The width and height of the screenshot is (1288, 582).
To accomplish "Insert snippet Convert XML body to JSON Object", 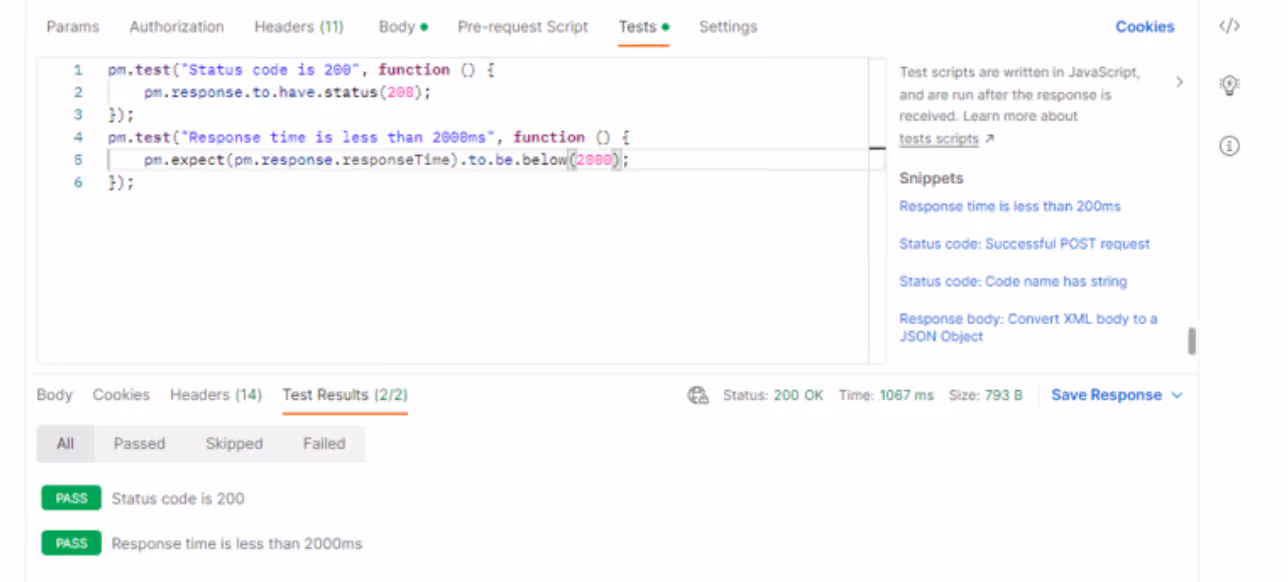I will point(1028,328).
